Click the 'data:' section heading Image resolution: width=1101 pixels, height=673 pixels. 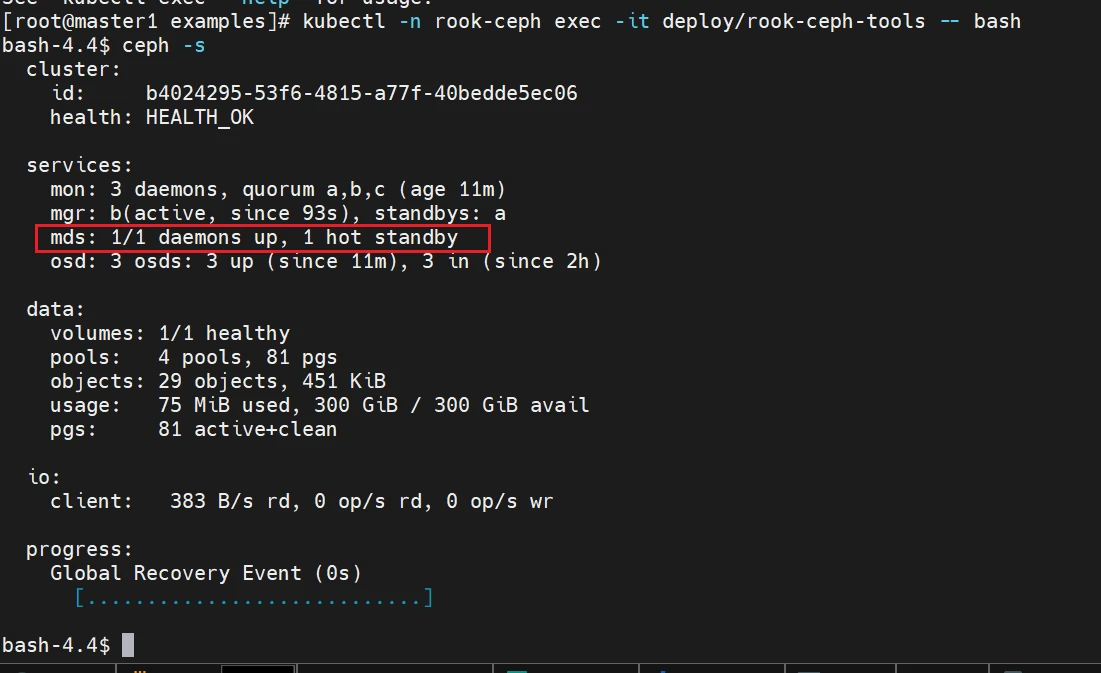(55, 310)
